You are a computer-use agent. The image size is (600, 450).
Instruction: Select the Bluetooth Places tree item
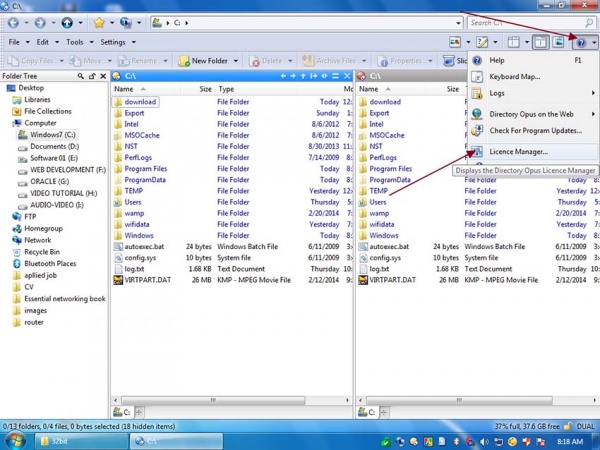point(48,263)
